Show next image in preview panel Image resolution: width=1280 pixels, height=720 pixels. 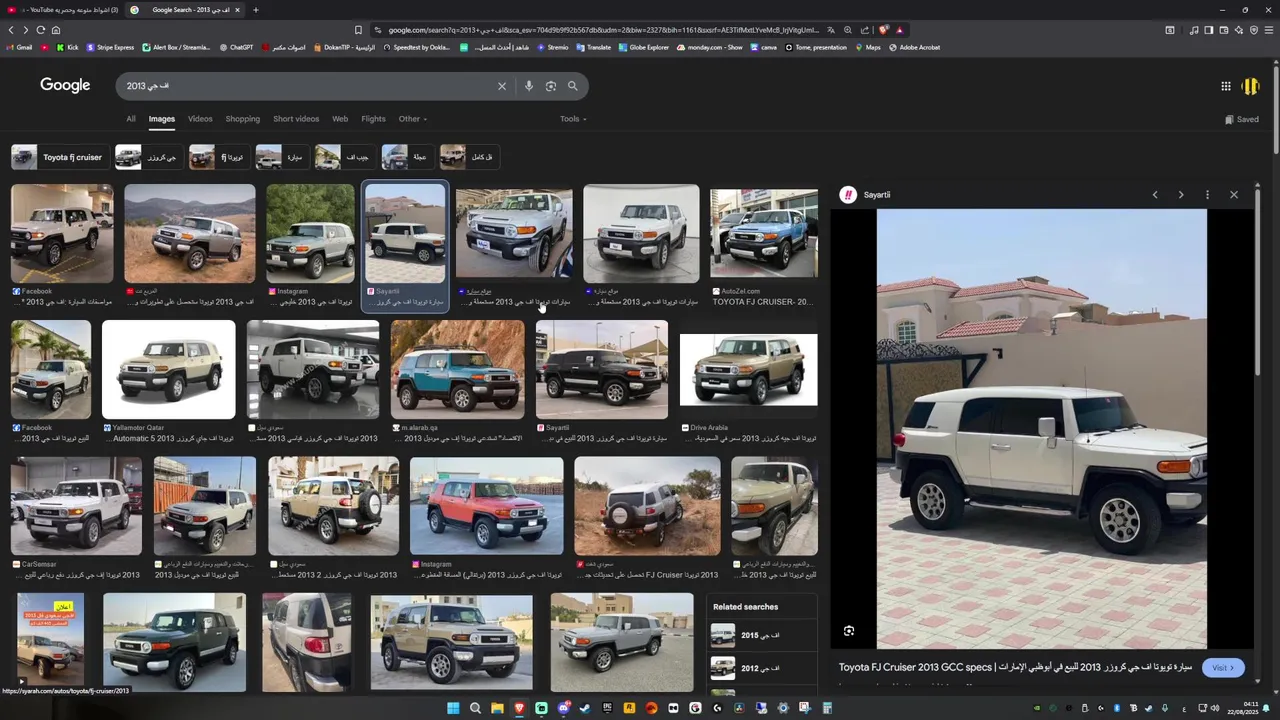1181,195
